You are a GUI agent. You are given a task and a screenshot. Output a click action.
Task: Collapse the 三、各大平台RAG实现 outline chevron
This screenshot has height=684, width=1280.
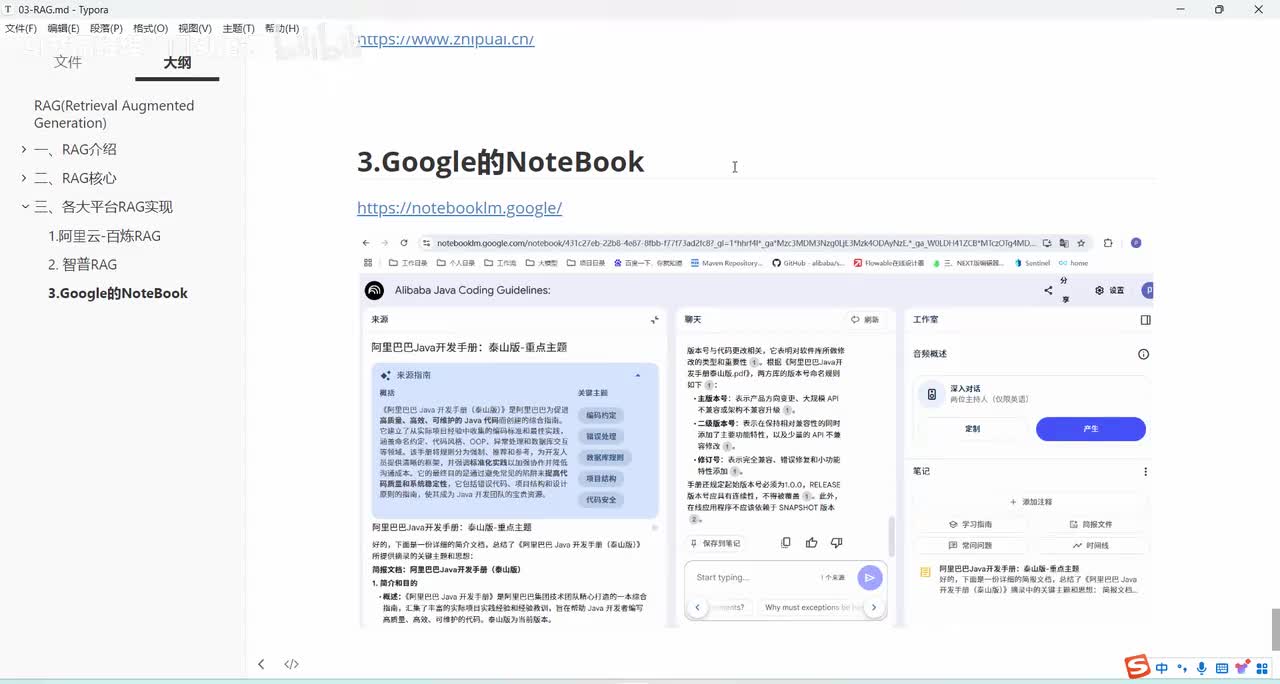[25, 207]
